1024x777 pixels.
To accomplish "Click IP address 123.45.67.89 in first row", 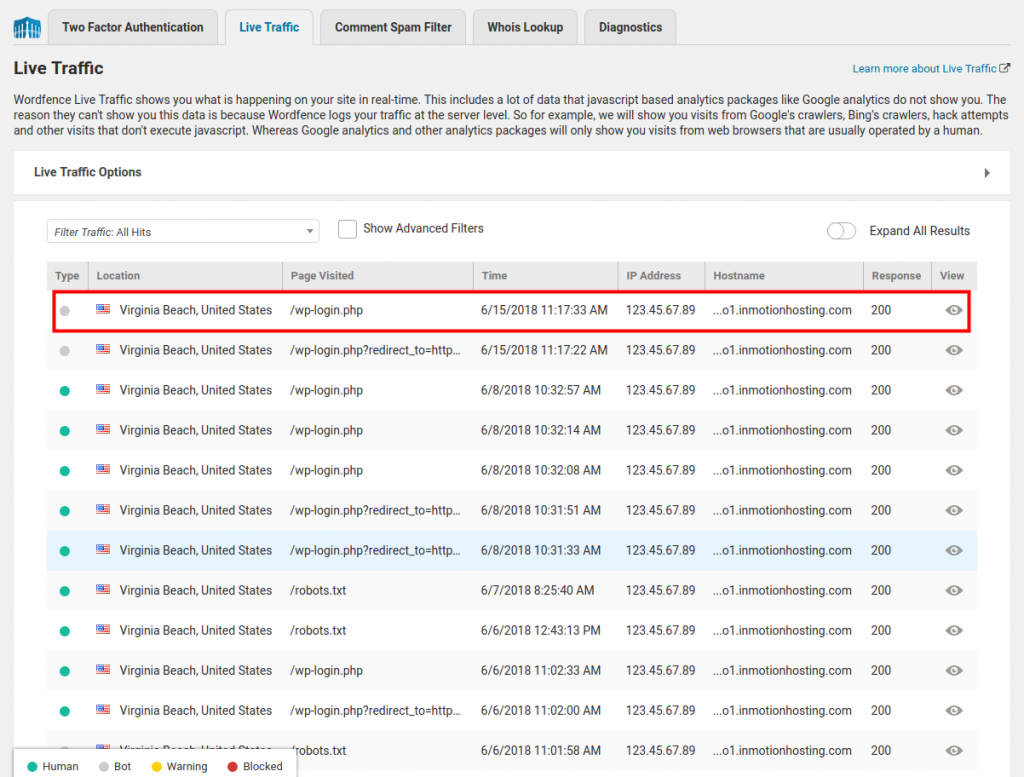I will click(660, 310).
